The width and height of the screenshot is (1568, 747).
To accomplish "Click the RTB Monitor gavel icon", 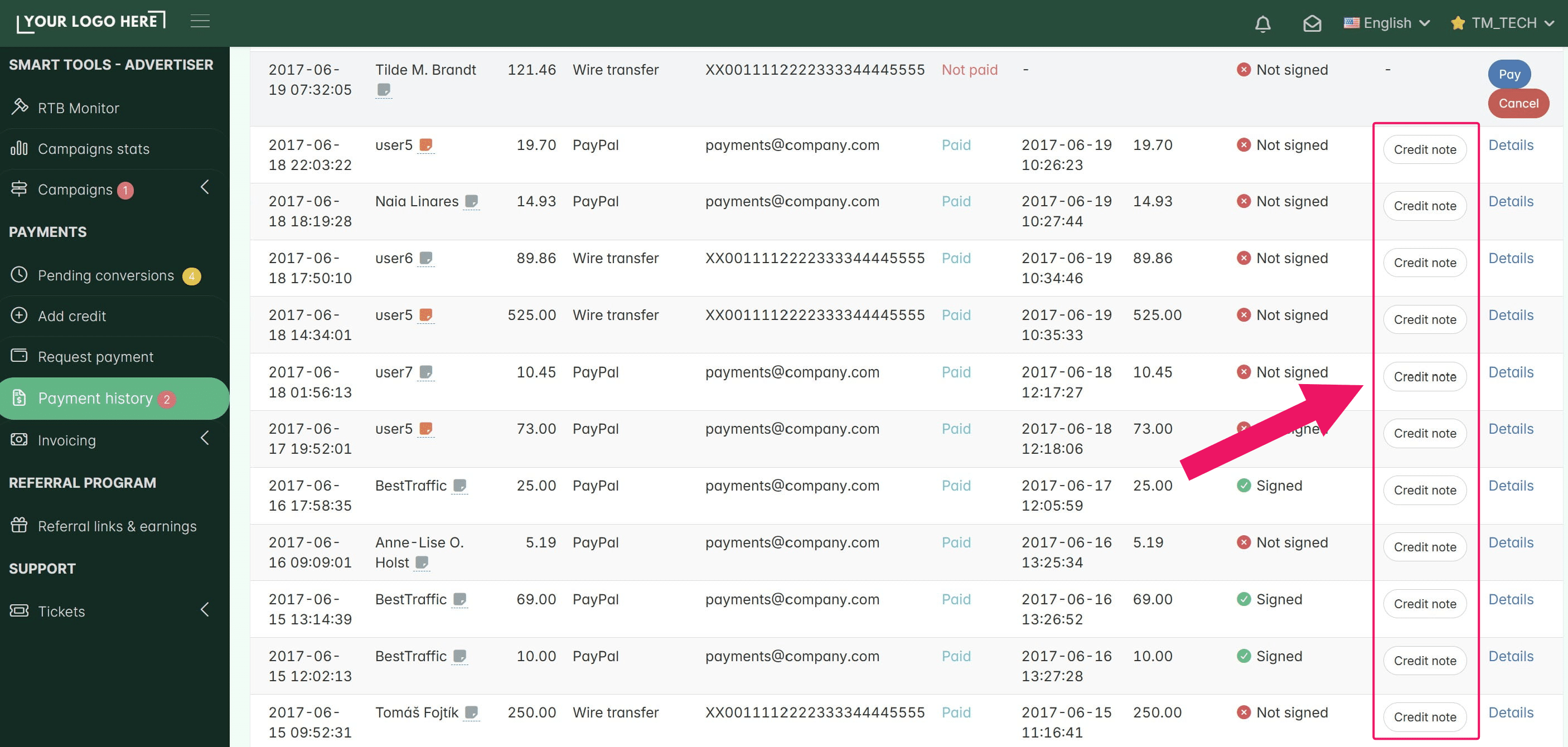I will click(x=20, y=106).
